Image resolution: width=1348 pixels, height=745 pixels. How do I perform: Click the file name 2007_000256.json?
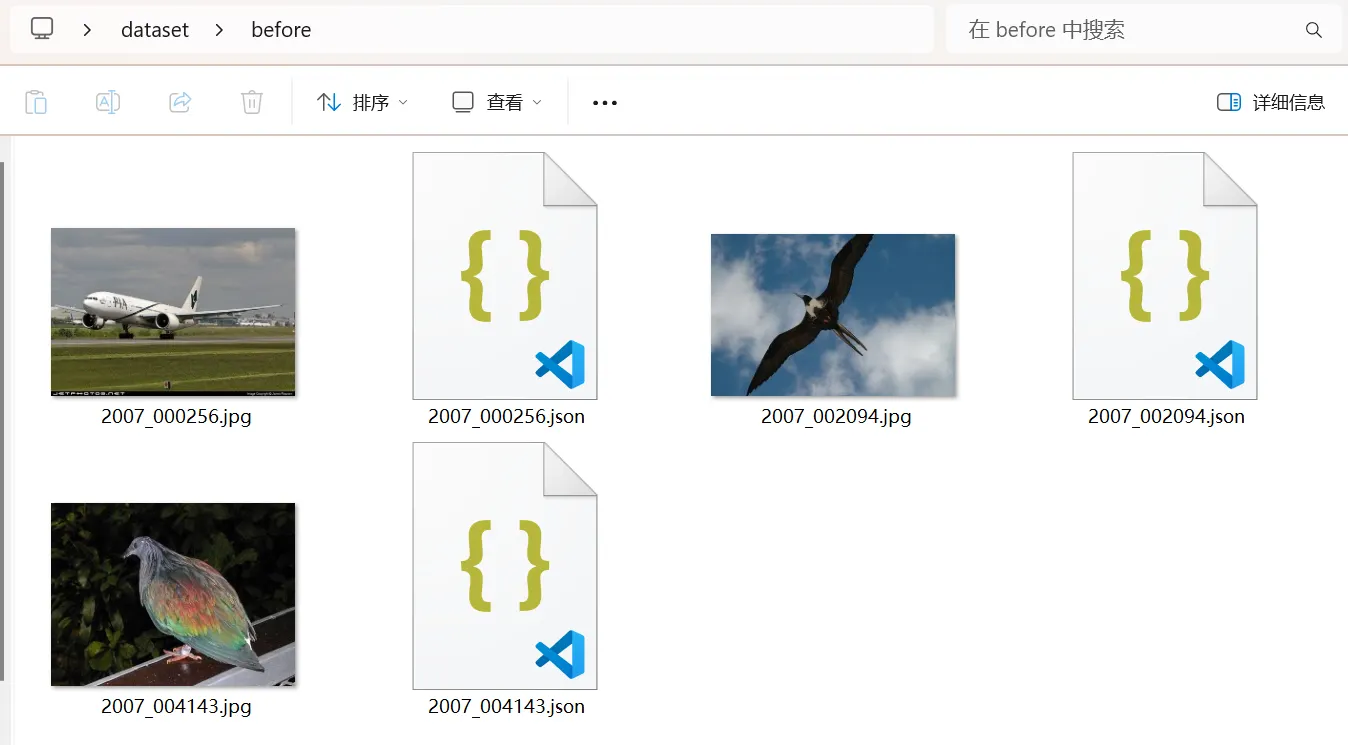507,417
